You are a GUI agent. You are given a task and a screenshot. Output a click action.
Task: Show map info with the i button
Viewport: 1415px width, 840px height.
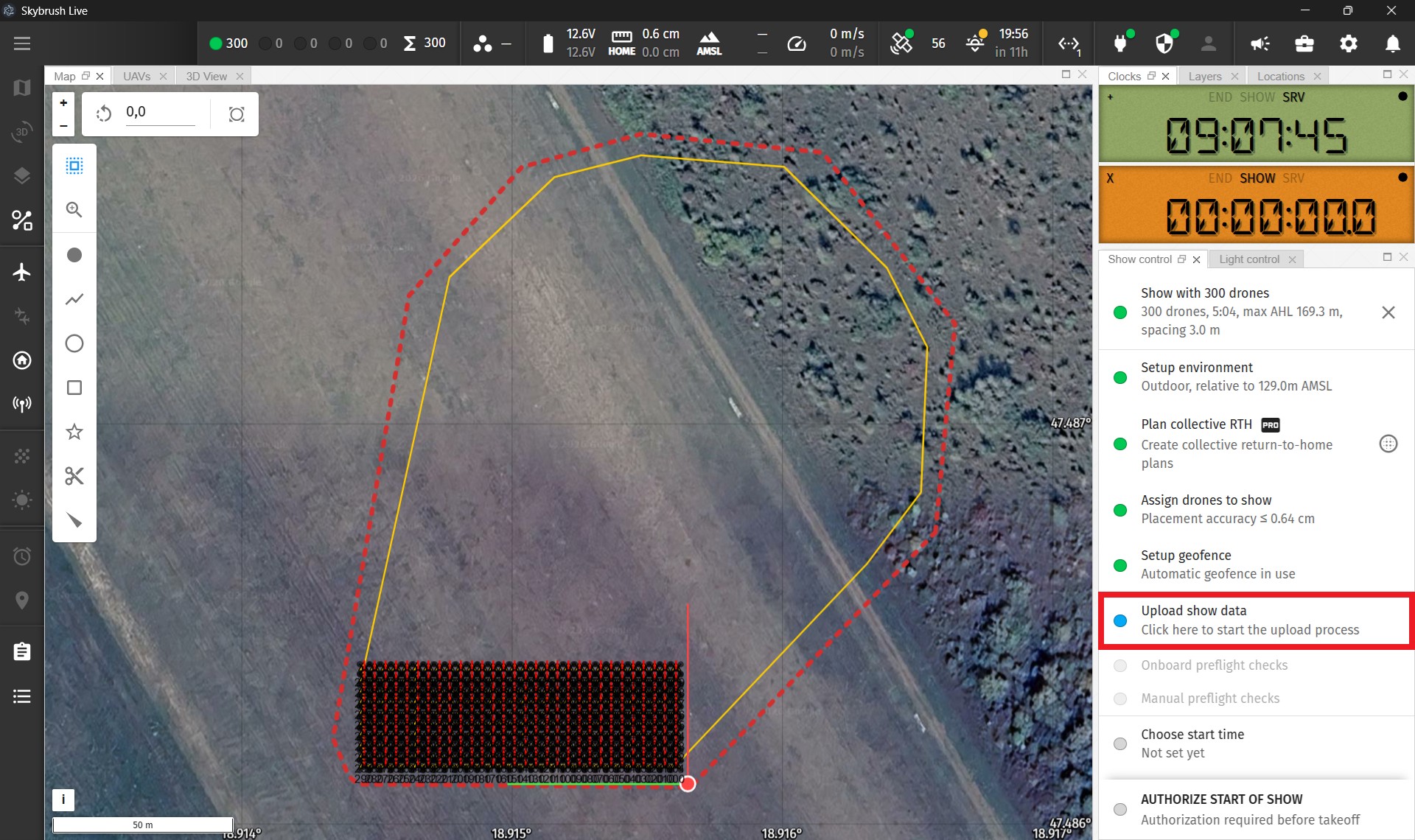click(63, 799)
